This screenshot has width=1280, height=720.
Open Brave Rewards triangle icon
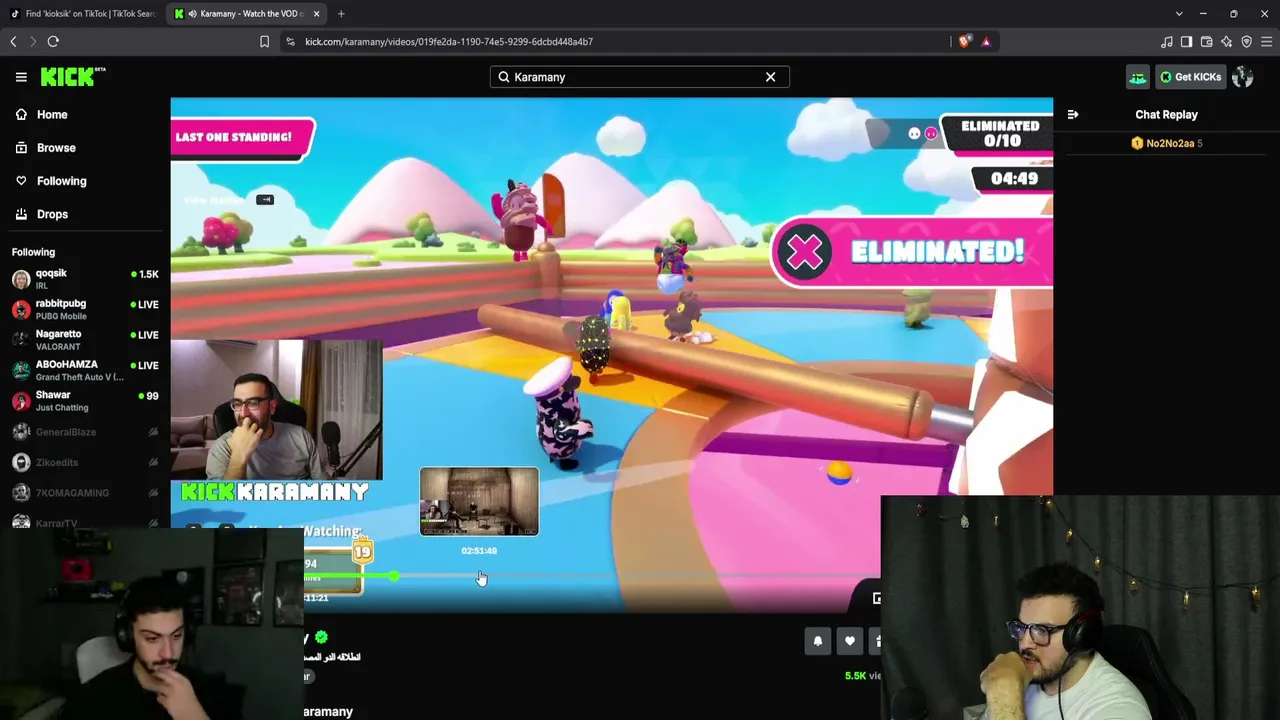986,41
